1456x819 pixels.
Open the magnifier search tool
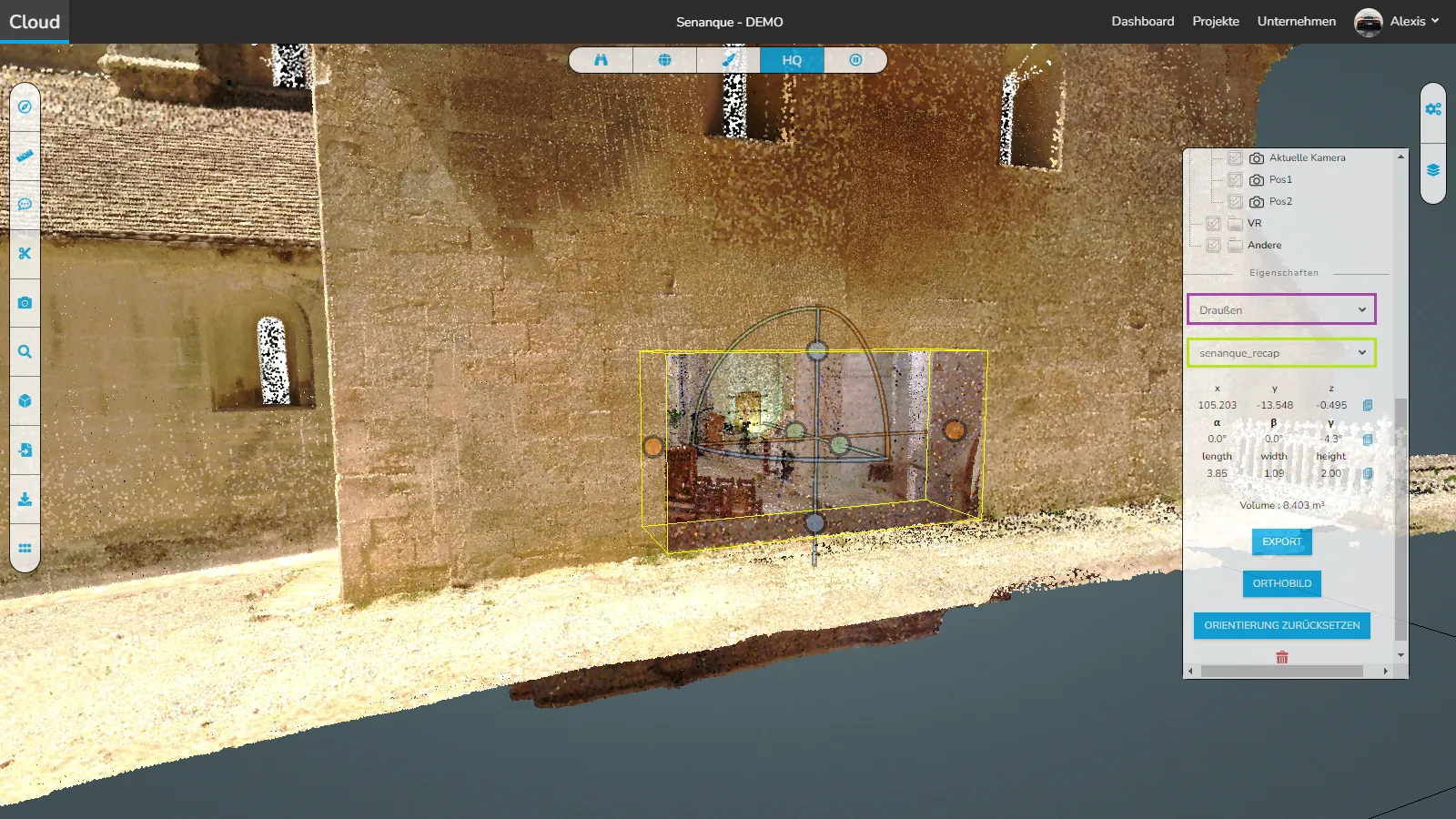click(25, 352)
